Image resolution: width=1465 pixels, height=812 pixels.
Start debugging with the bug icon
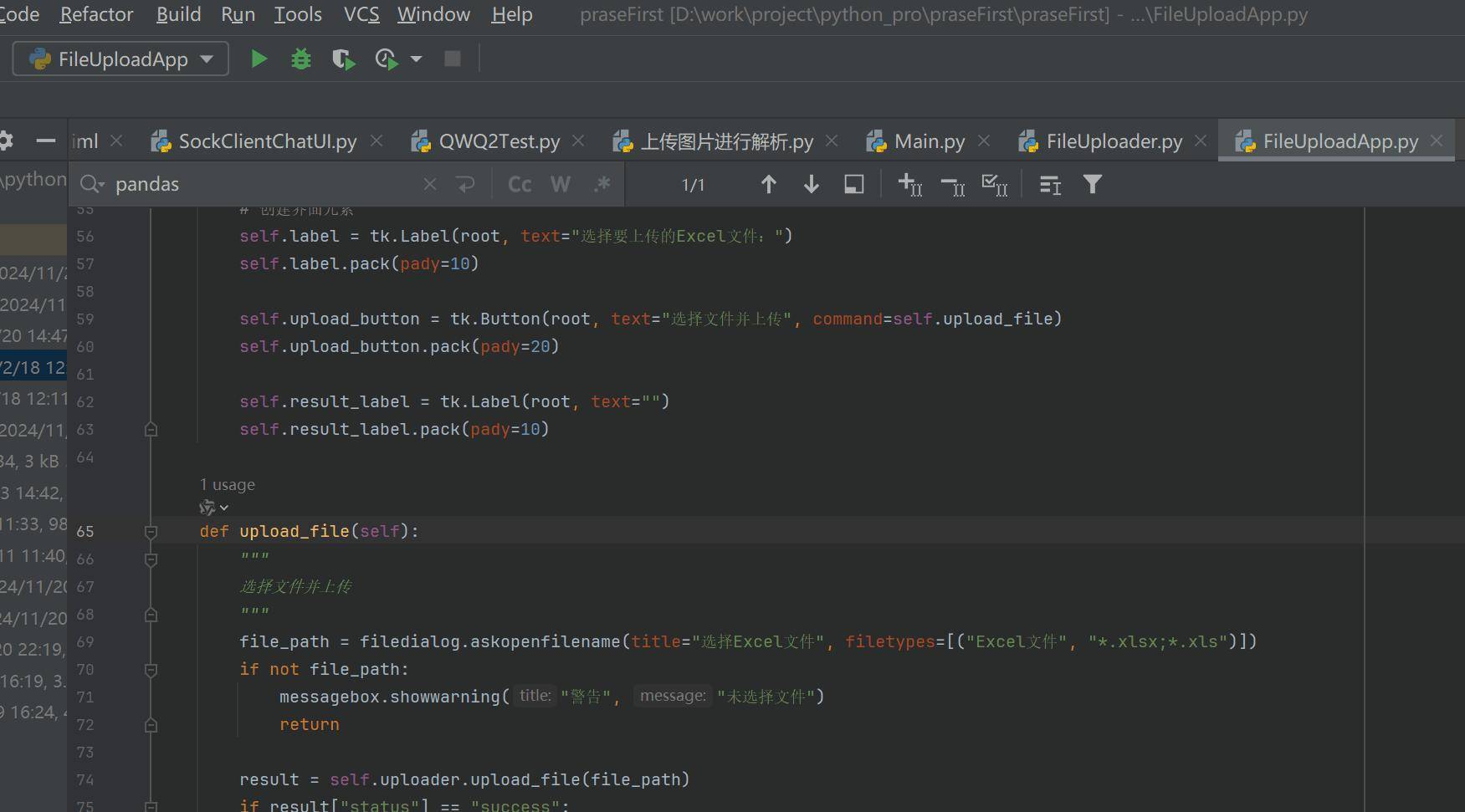(x=301, y=59)
